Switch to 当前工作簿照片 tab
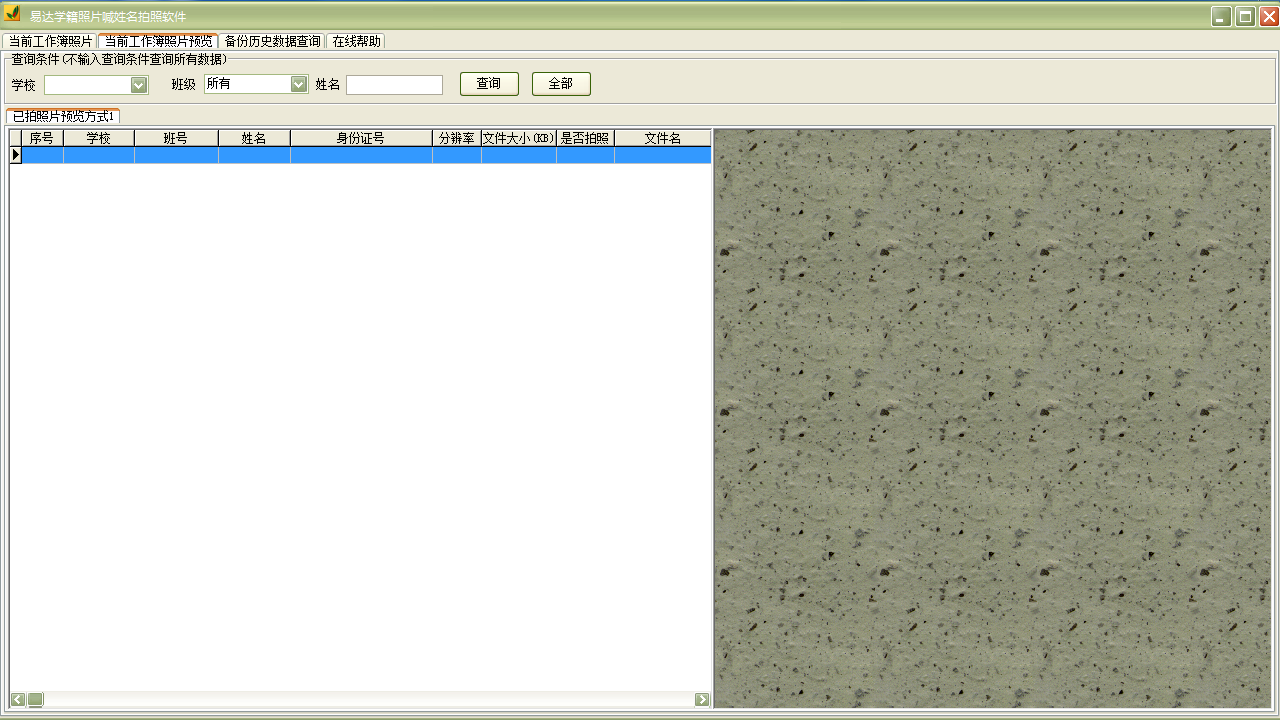Screen dimensions: 1280x720 (50, 41)
